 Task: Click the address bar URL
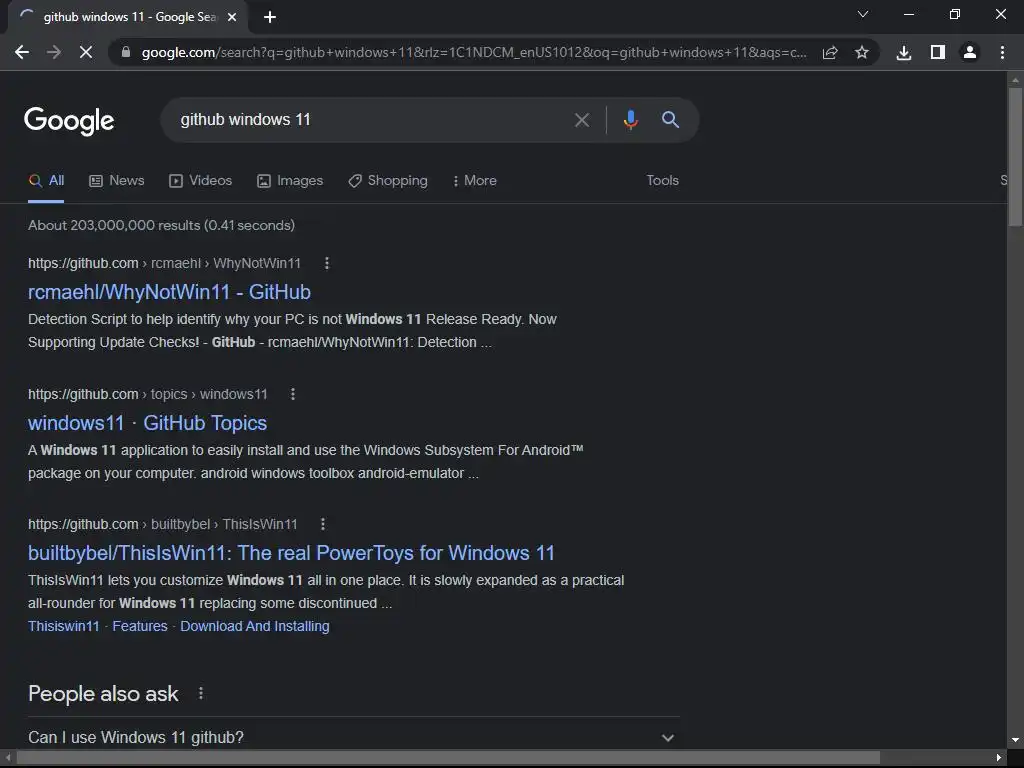coord(473,52)
